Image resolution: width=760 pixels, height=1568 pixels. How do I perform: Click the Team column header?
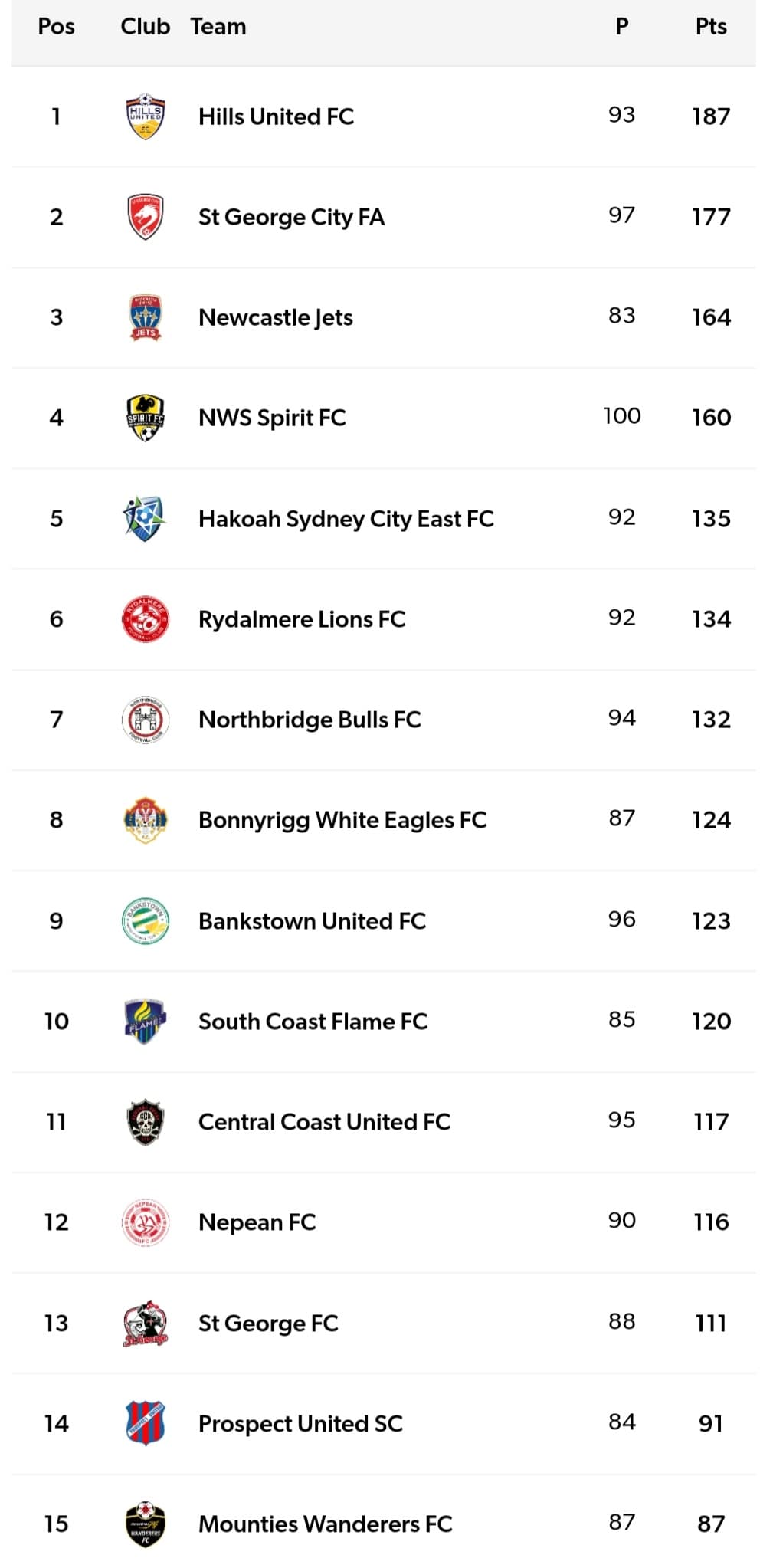[x=218, y=27]
